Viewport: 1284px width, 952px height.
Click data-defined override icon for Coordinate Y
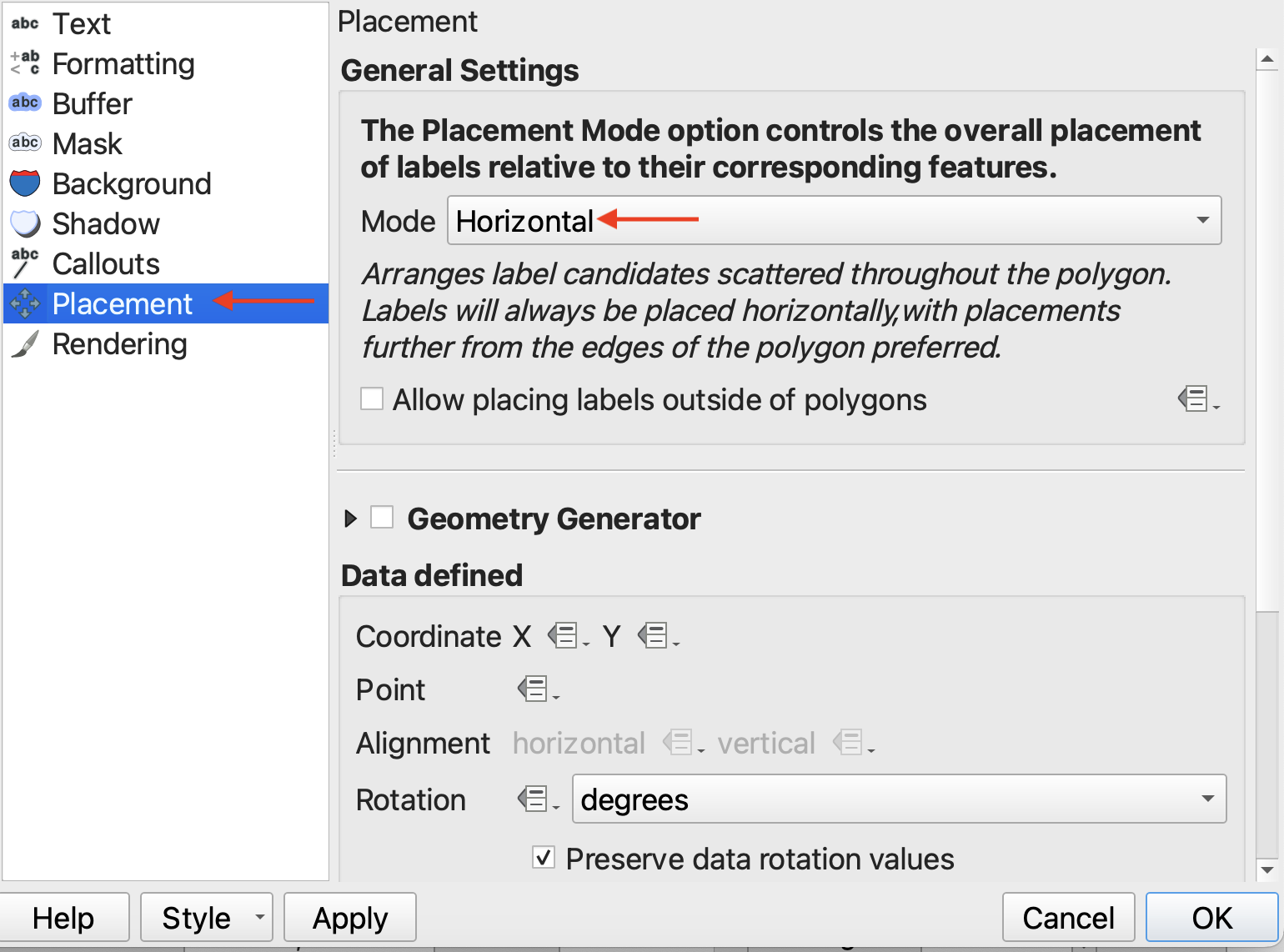click(655, 637)
